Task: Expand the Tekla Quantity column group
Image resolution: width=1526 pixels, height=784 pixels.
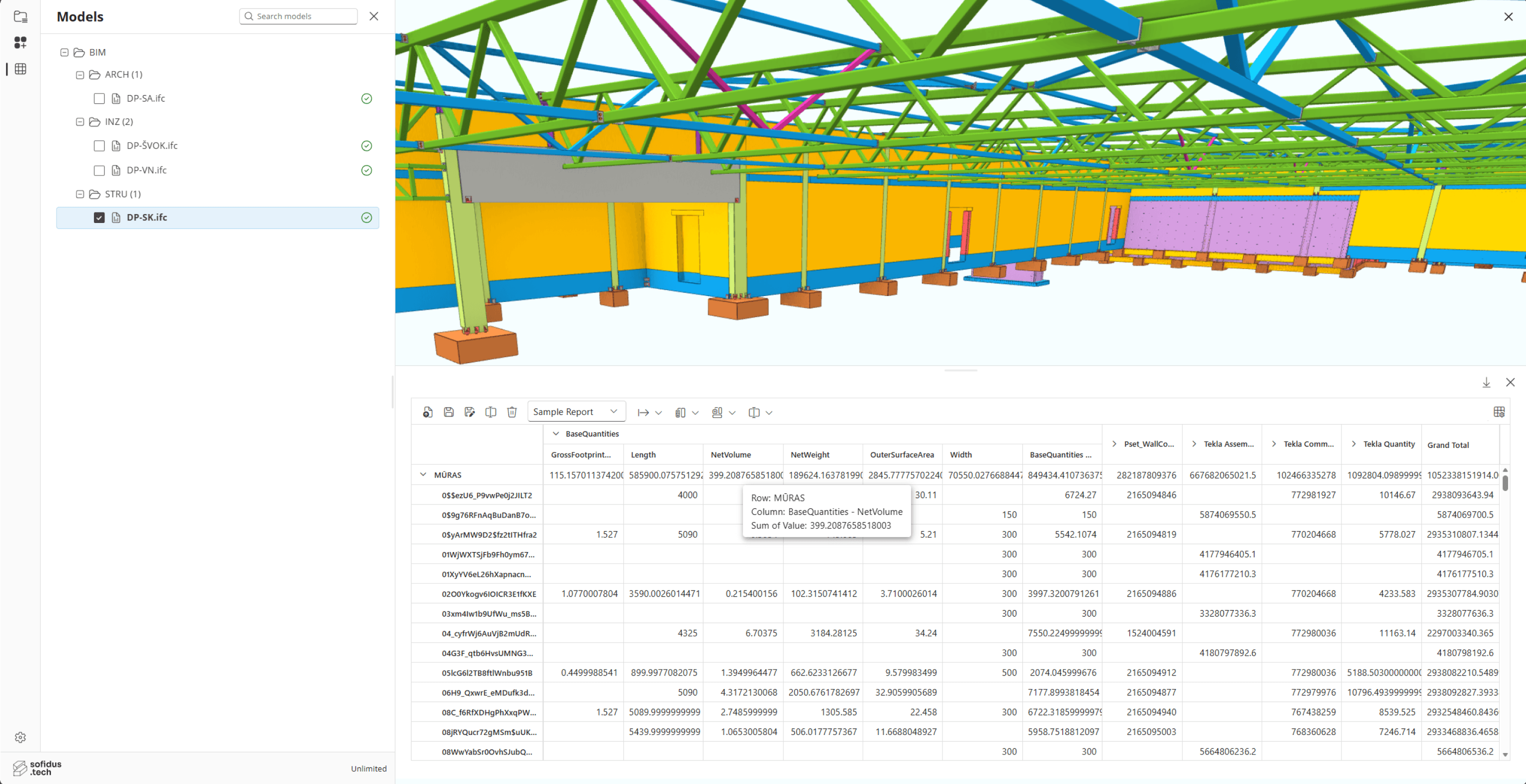Action: coord(1354,444)
